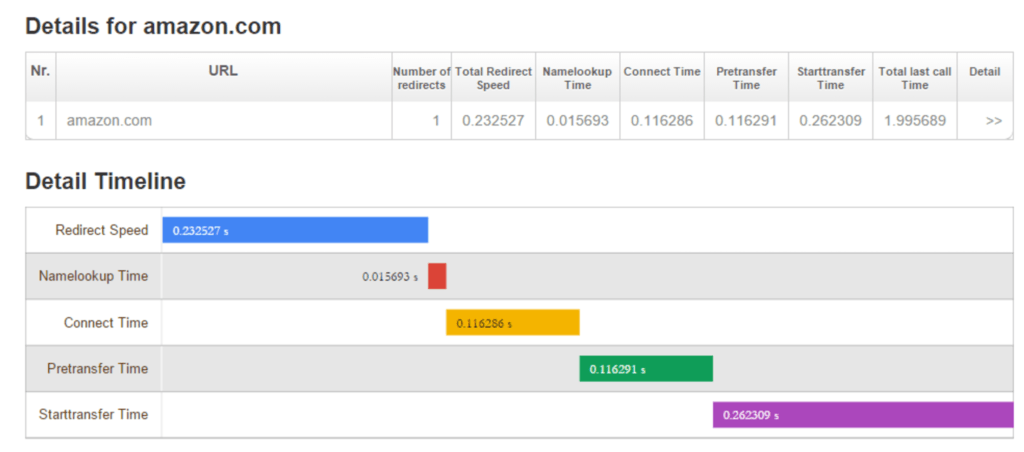The height and width of the screenshot is (452, 1024).
Task: Open the amazon.com URL entry
Action: [109, 121]
